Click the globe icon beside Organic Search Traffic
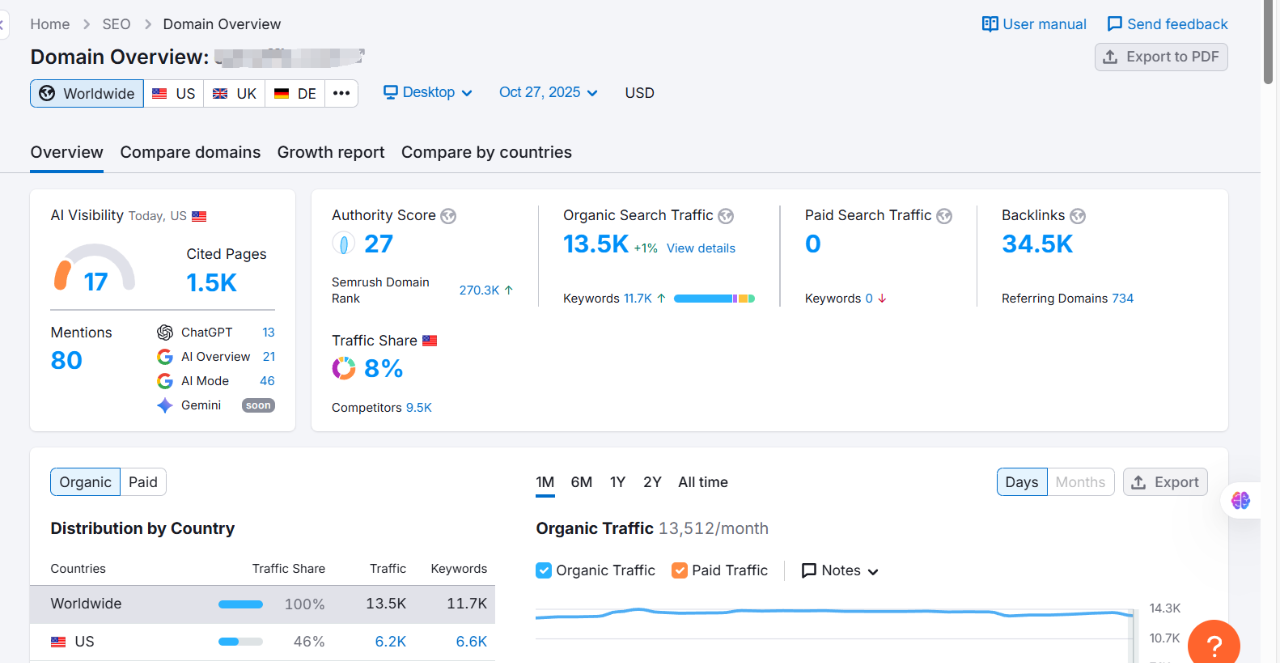 pos(726,216)
